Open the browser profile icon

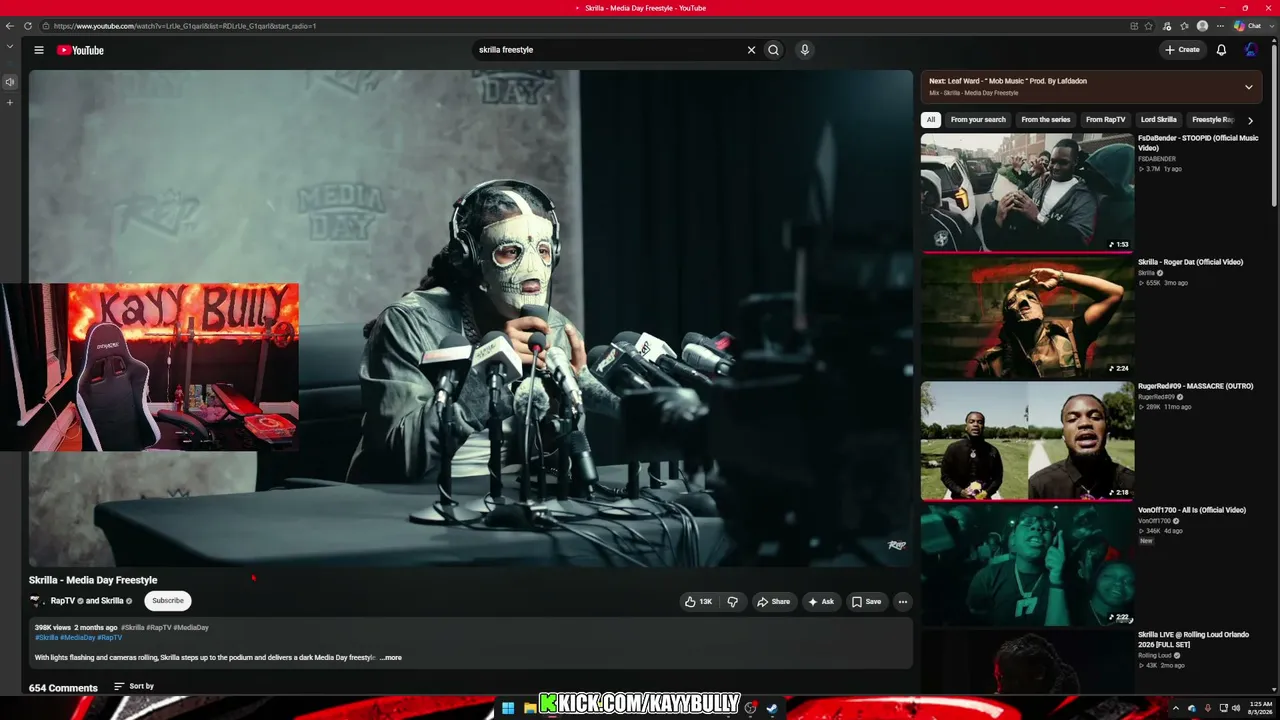[1202, 26]
